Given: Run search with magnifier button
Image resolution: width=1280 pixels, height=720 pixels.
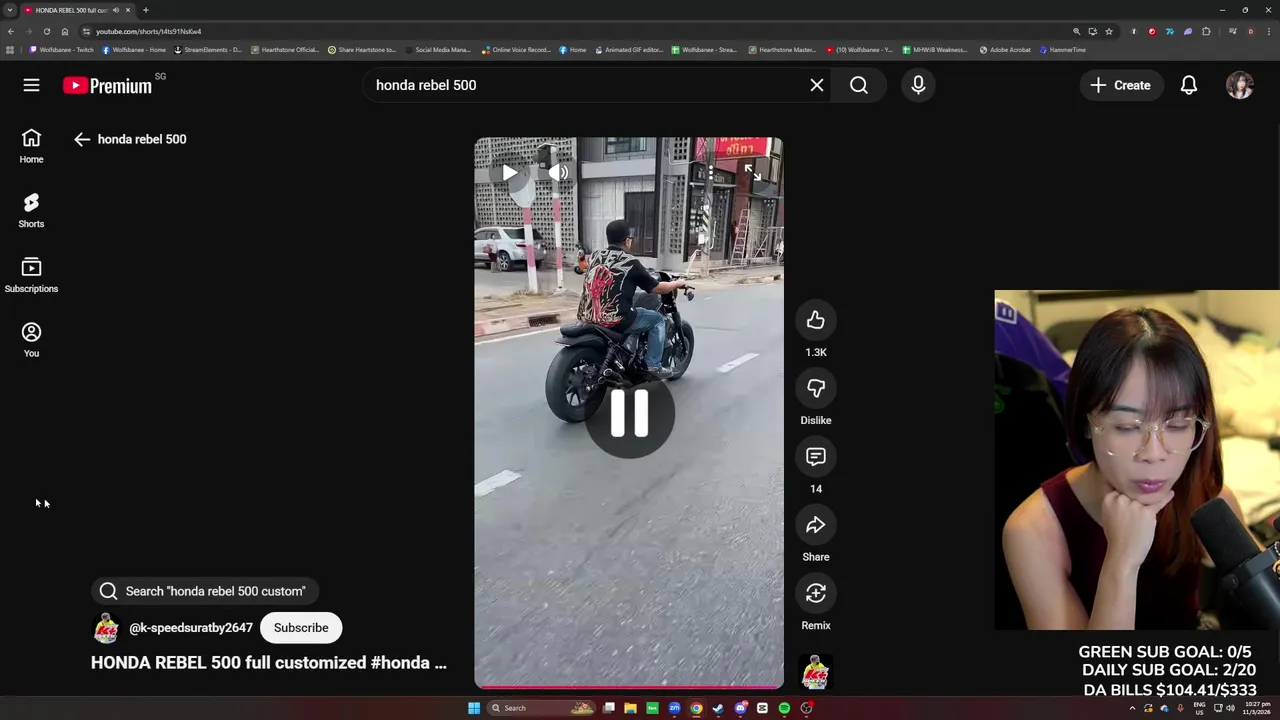Looking at the screenshot, I should point(859,85).
